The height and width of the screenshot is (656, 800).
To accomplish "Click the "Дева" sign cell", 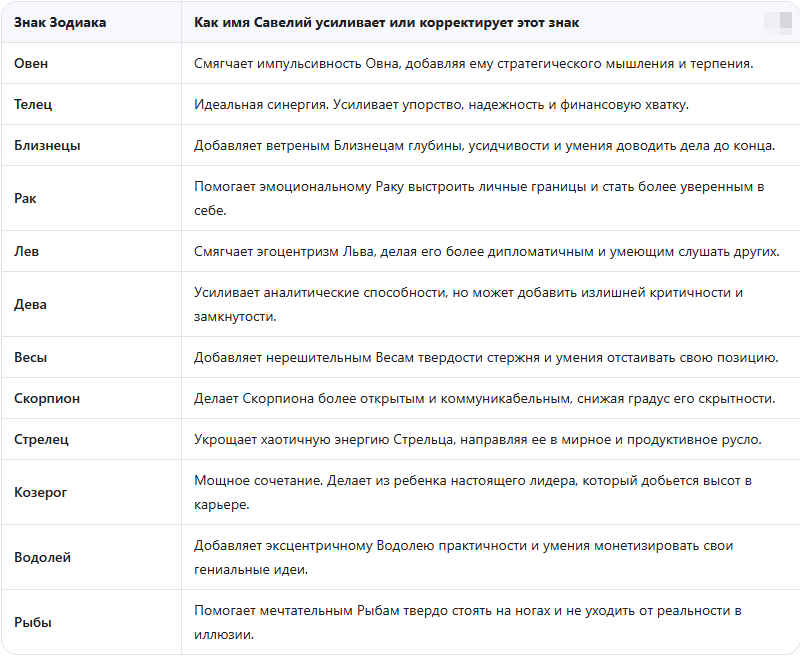I will coord(30,304).
